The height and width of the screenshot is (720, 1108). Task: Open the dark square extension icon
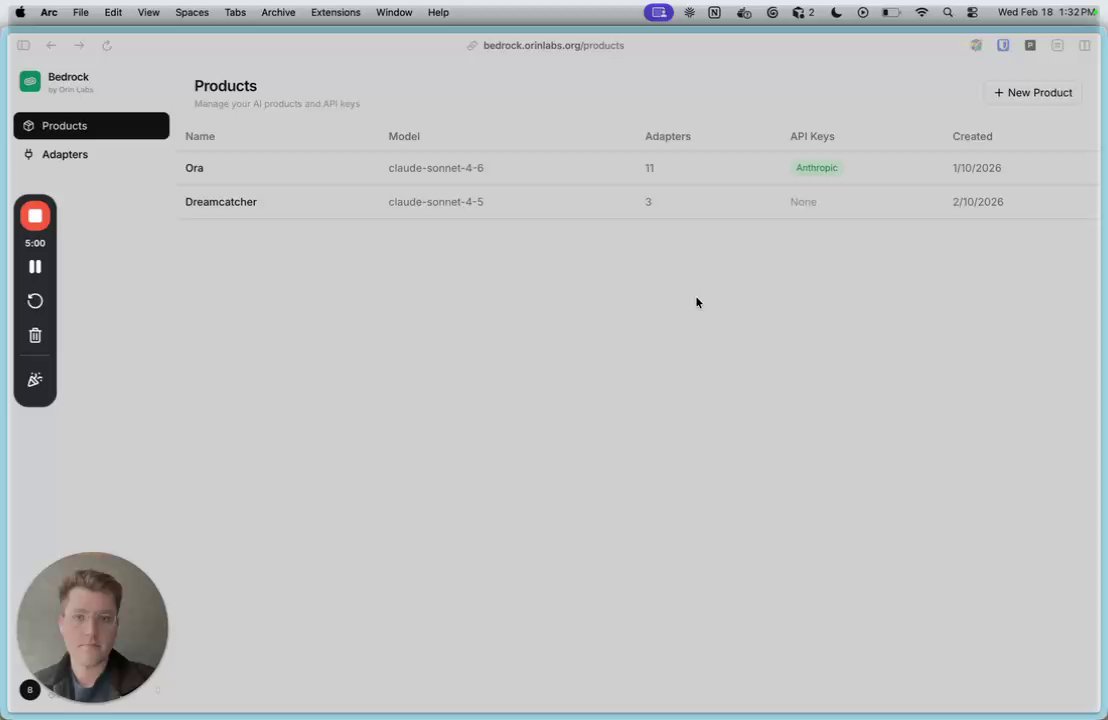coord(1030,45)
